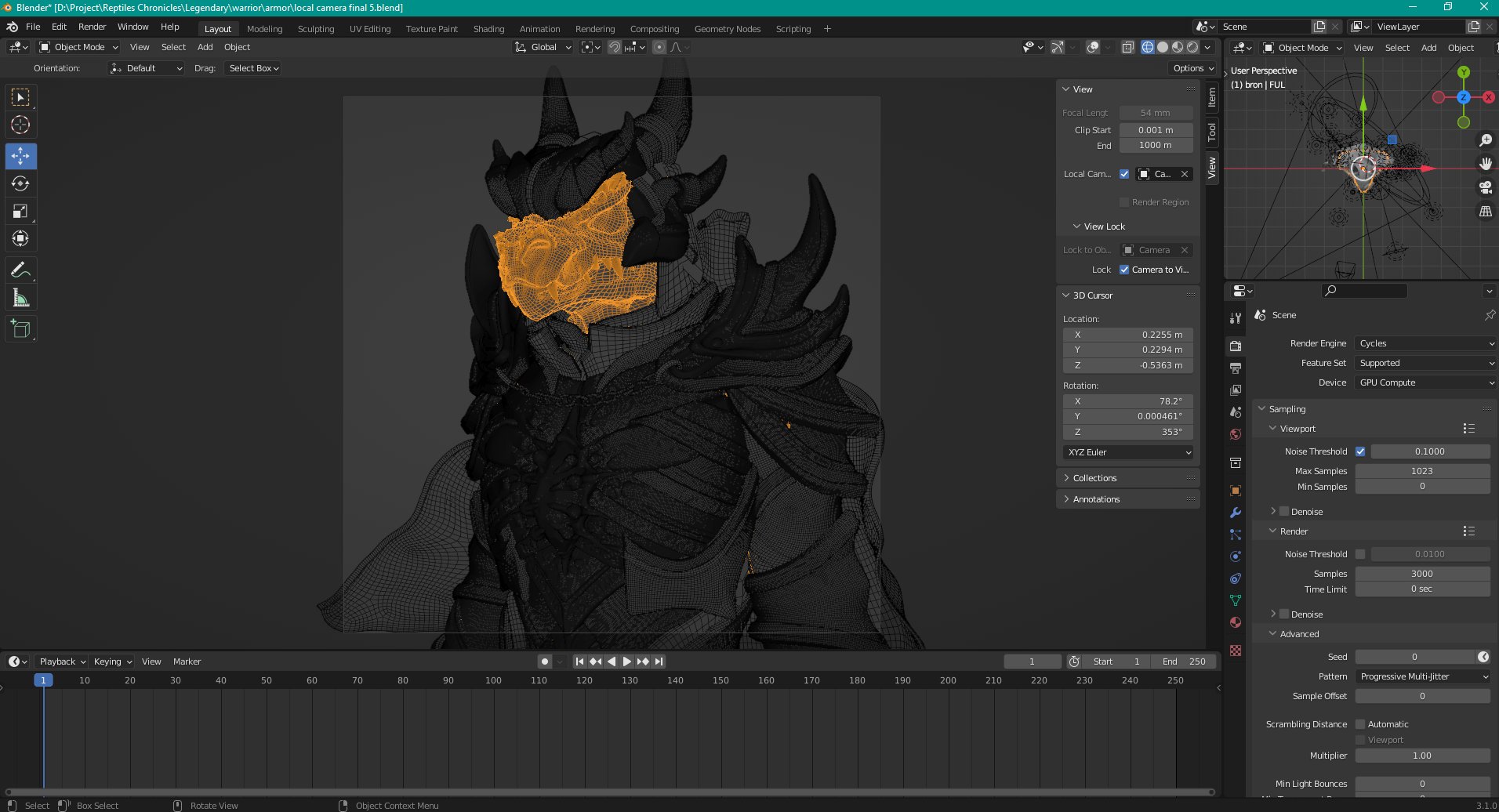This screenshot has width=1499, height=812.
Task: Select the 3D Cursor tool
Action: [x=20, y=125]
